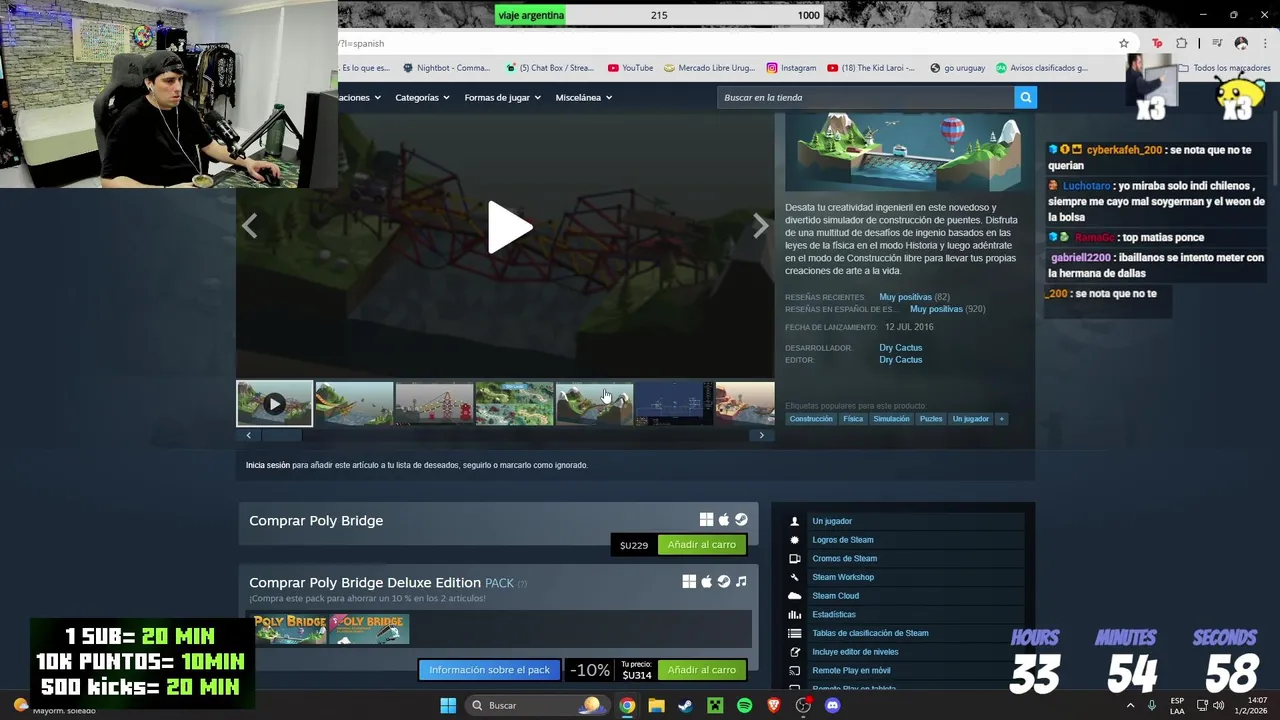1280x720 pixels.
Task: Open the Dry Cactus editor link
Action: click(x=901, y=360)
